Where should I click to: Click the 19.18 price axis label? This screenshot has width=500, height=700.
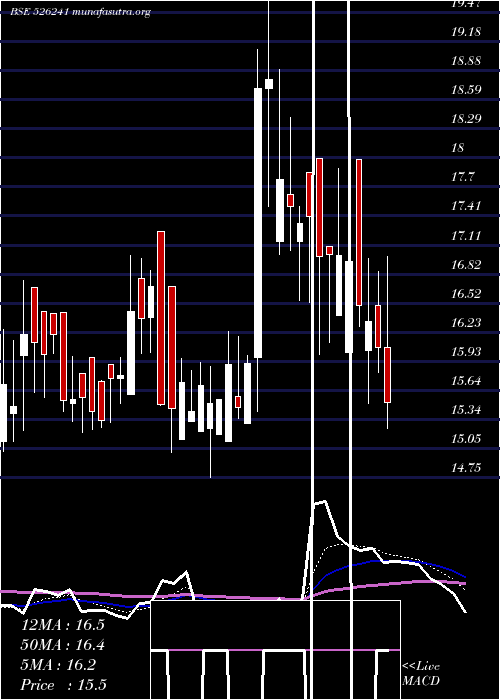click(x=466, y=32)
